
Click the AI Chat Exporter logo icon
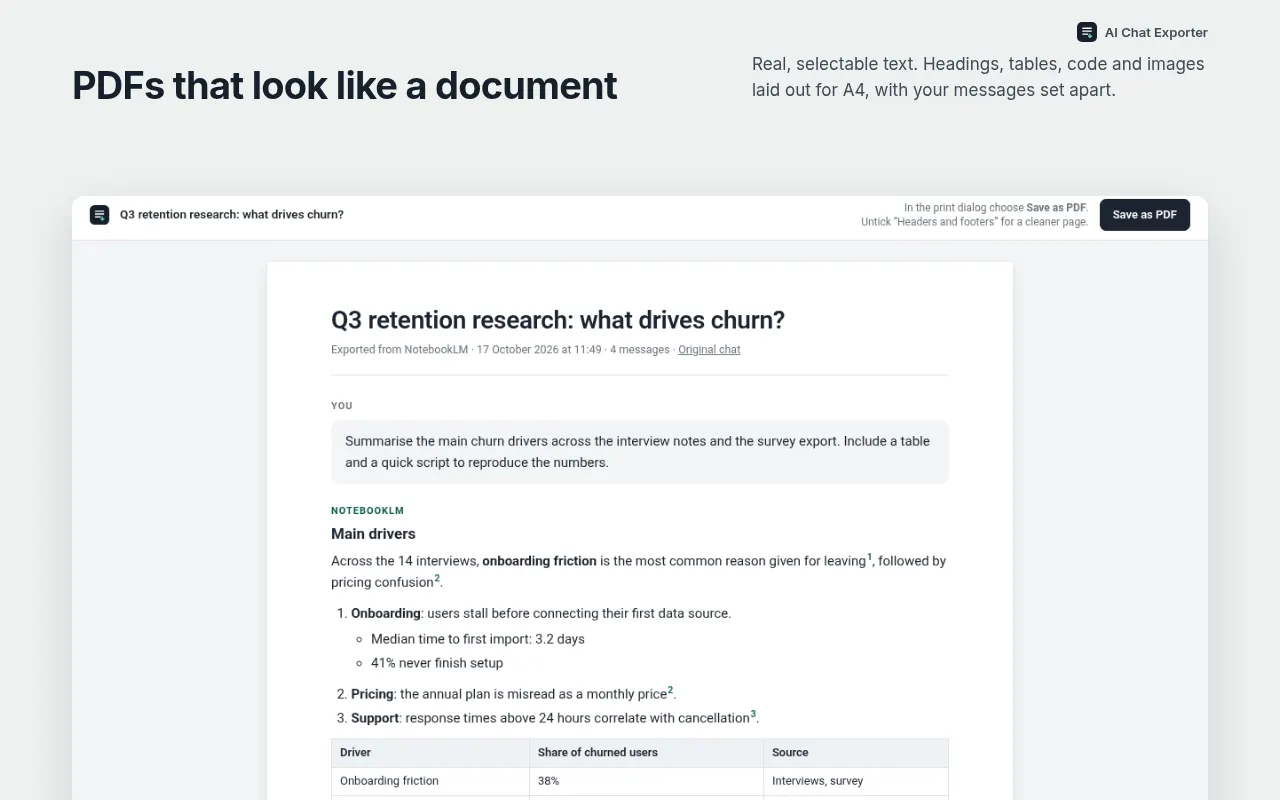tap(1087, 32)
